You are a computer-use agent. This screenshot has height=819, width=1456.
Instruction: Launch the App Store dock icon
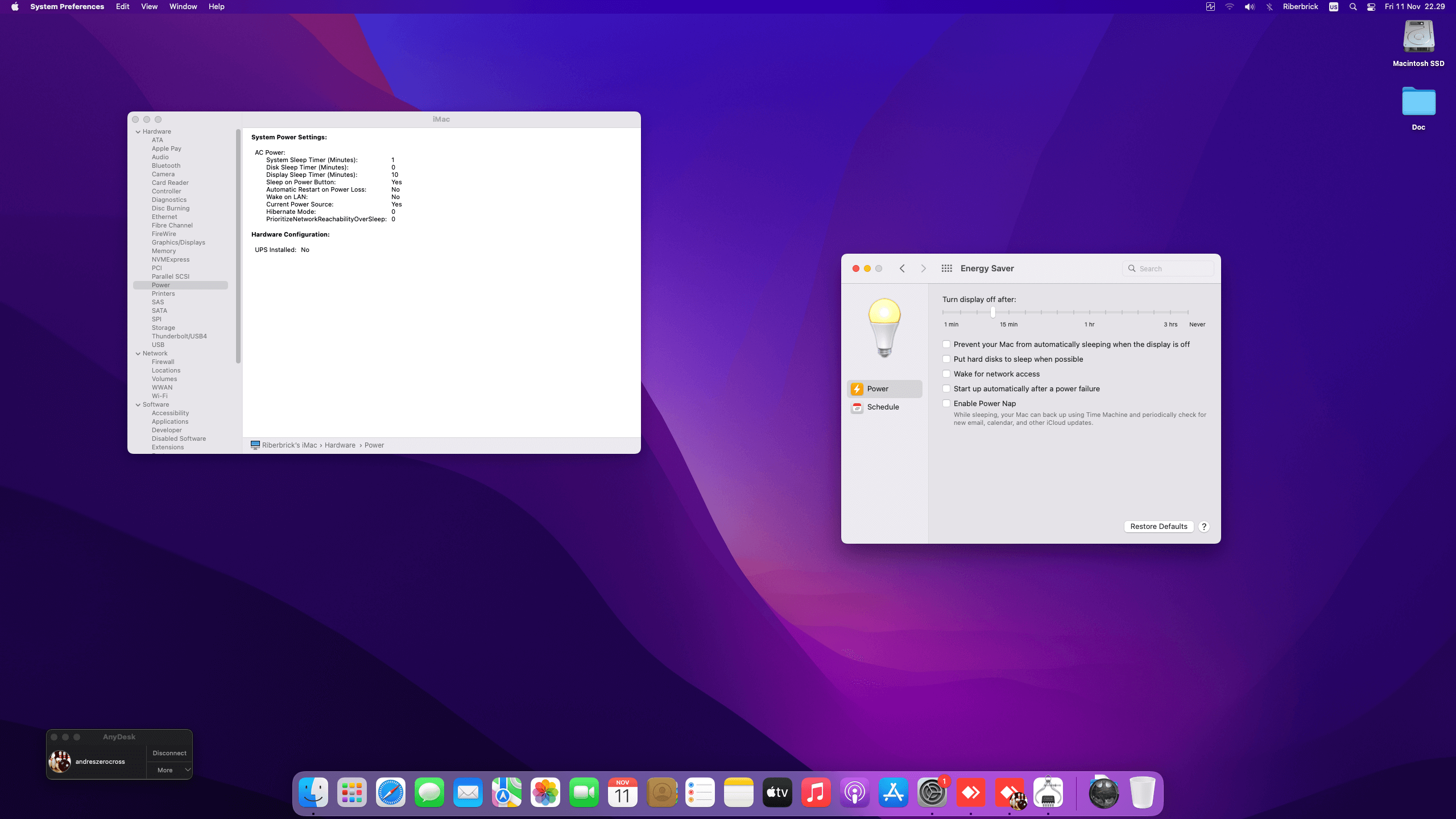pyautogui.click(x=893, y=792)
